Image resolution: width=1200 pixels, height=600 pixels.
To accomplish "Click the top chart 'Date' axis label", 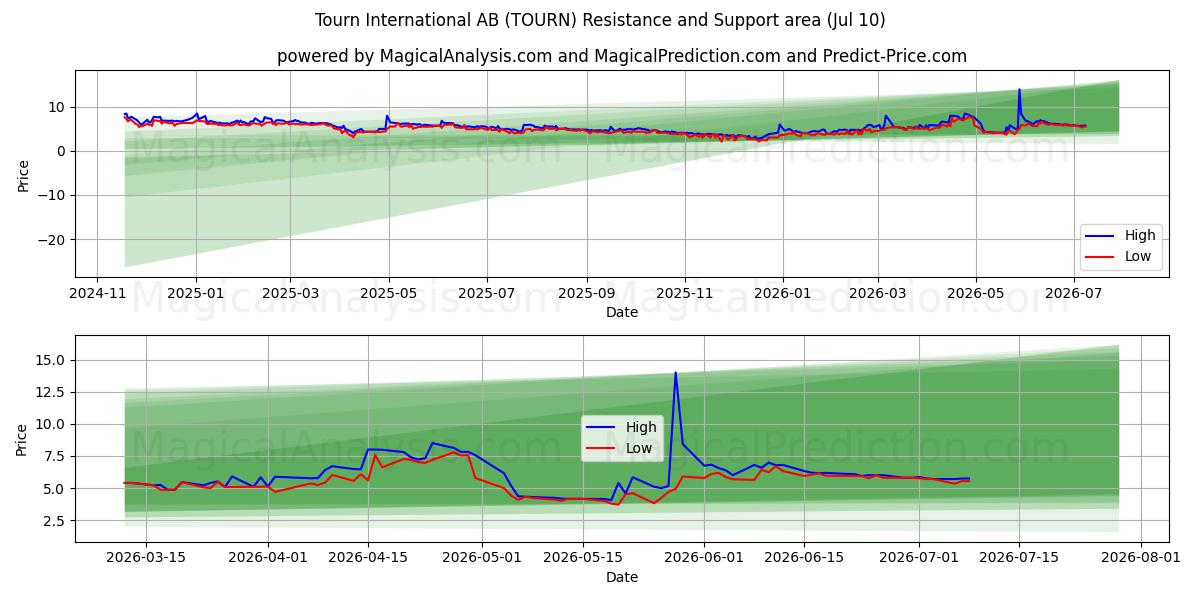I will [622, 312].
